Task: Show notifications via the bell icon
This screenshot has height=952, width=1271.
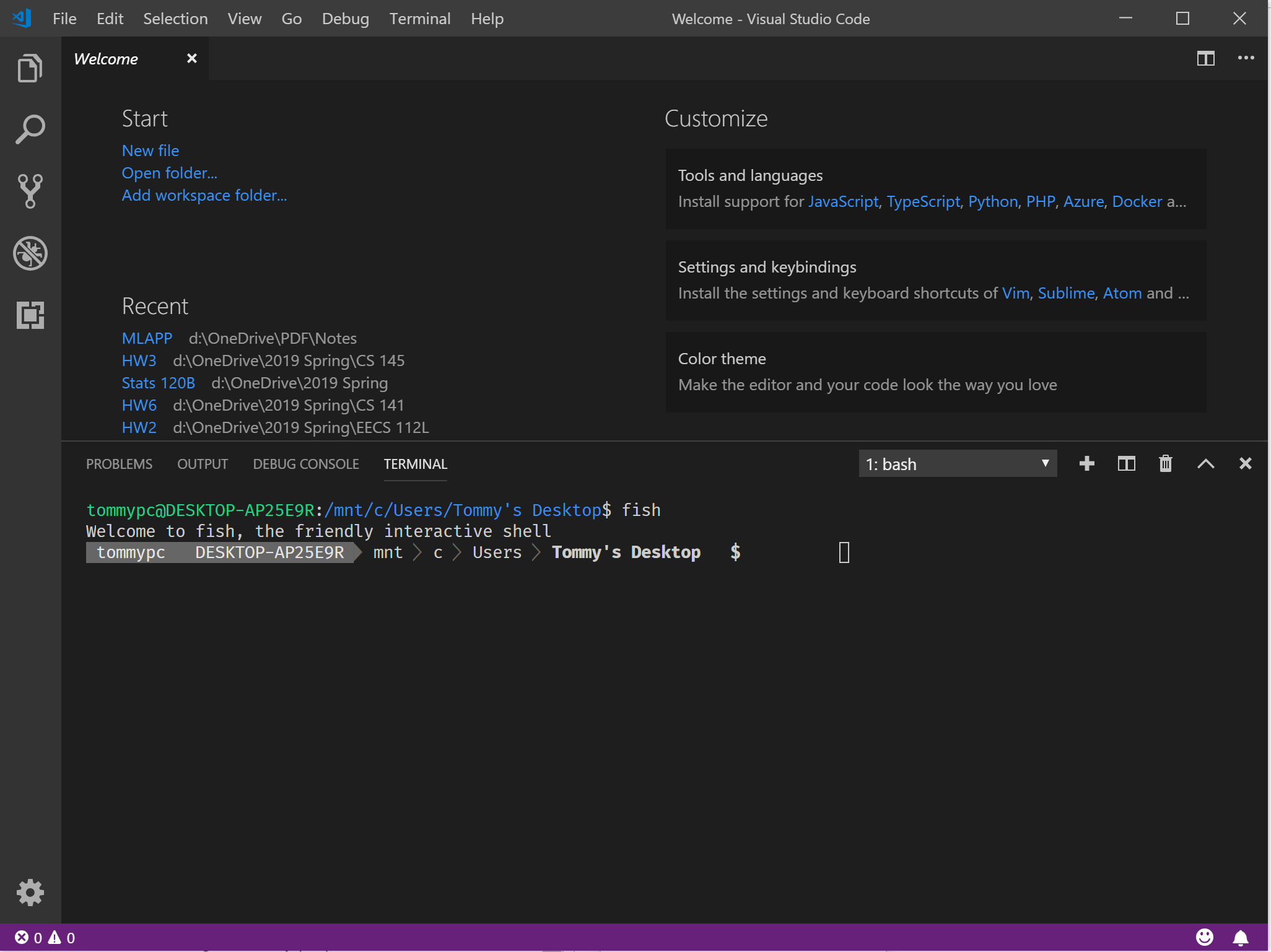Action: 1241,938
